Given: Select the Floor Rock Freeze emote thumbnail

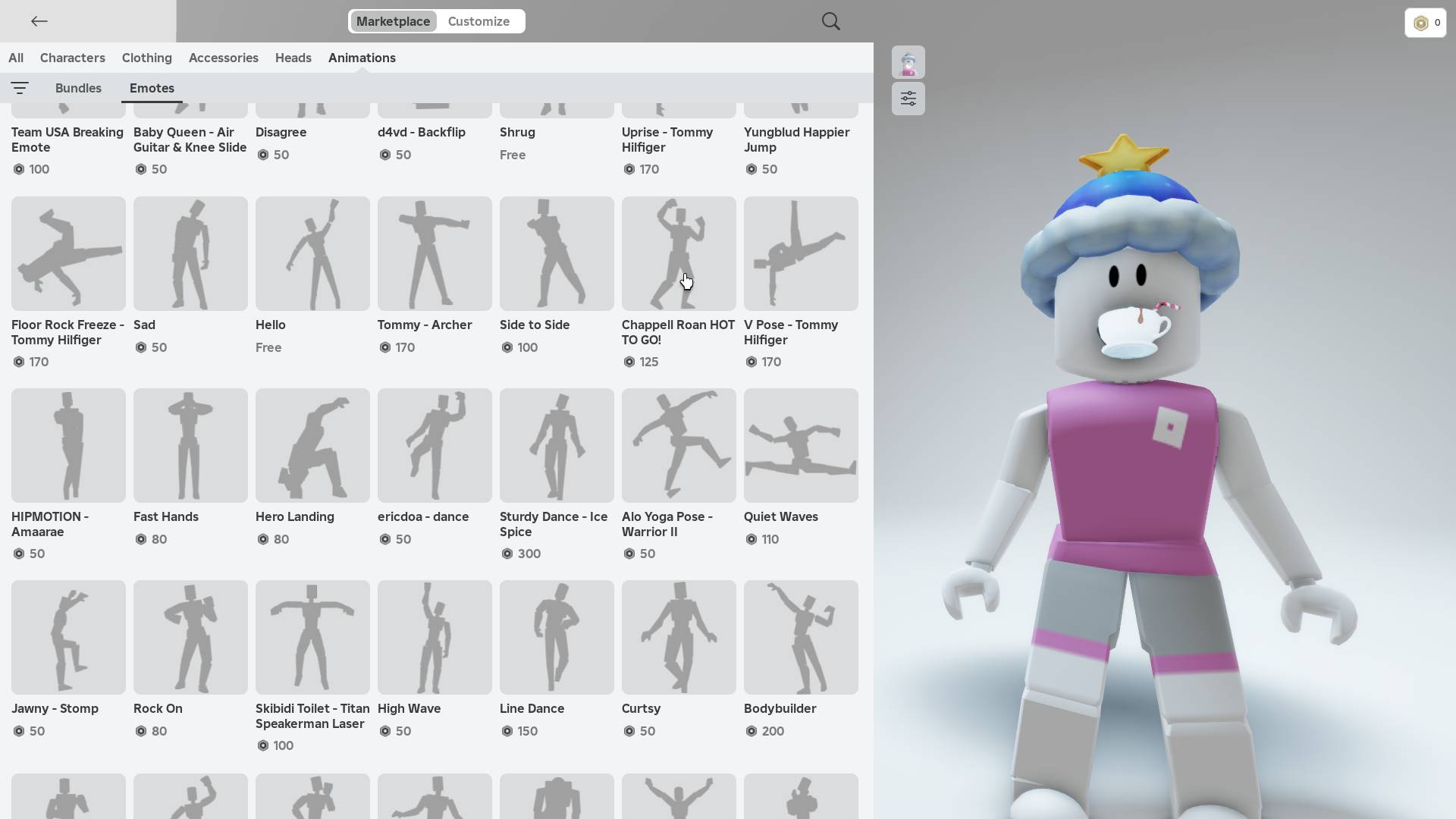Looking at the screenshot, I should [68, 253].
